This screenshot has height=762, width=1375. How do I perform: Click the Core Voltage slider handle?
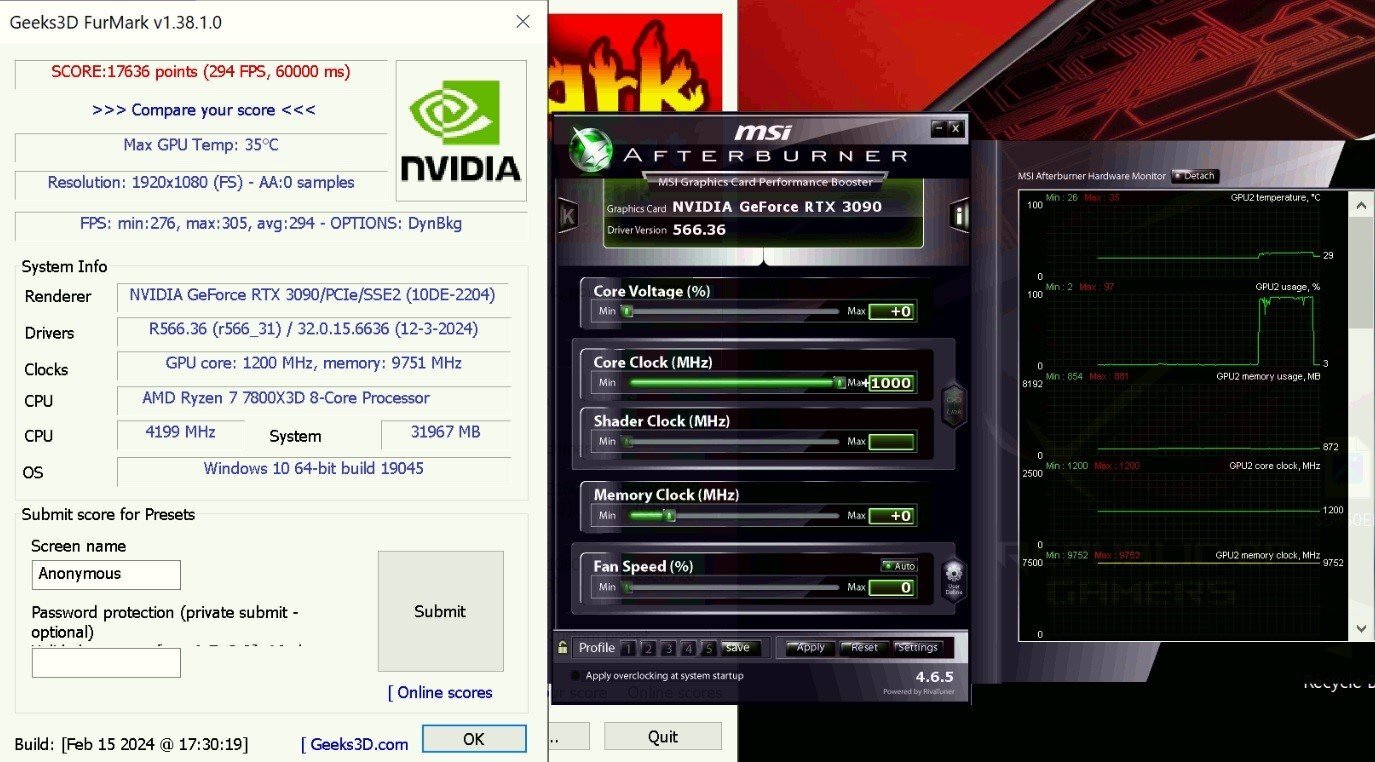point(627,311)
